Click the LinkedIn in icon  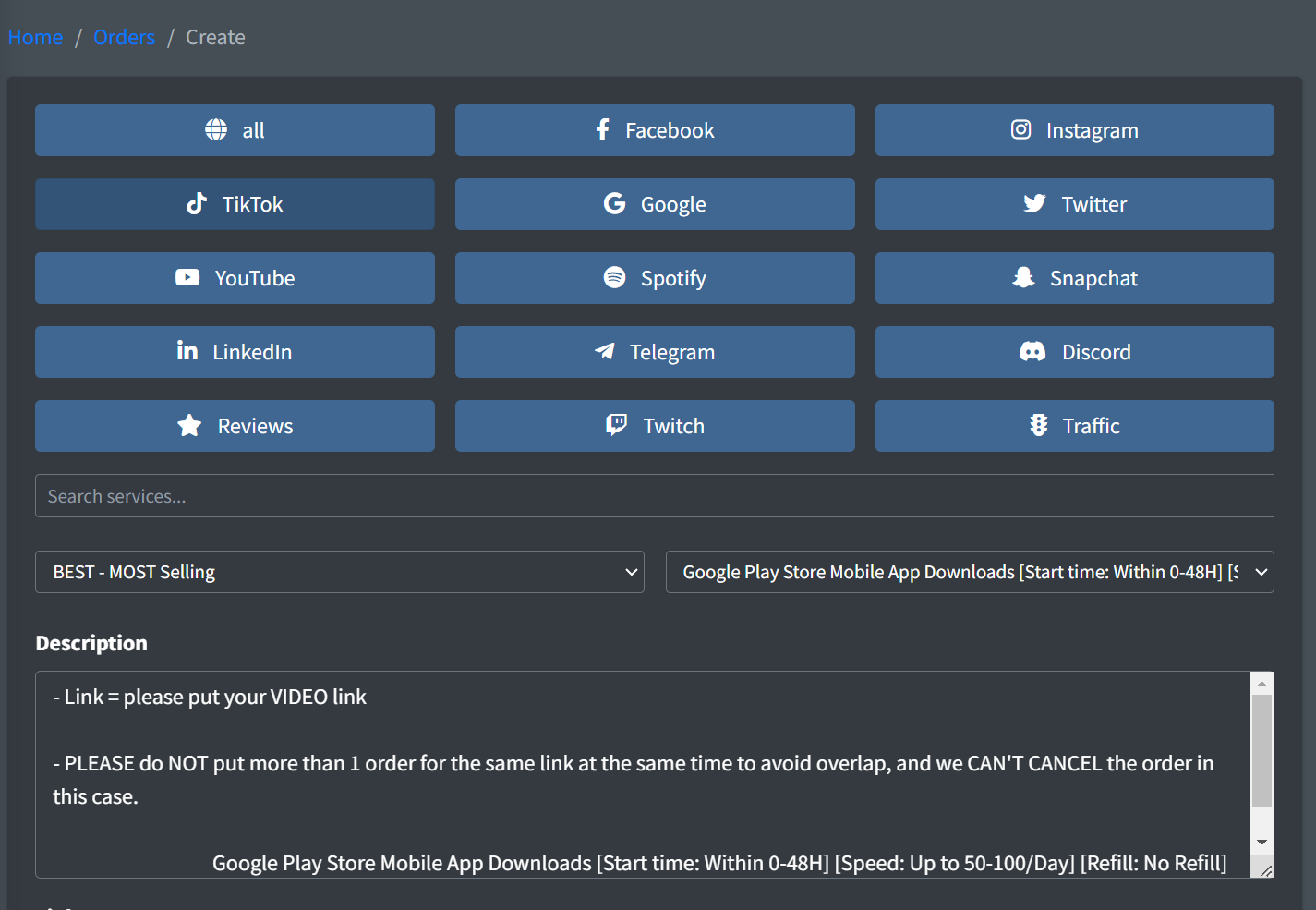coord(187,350)
